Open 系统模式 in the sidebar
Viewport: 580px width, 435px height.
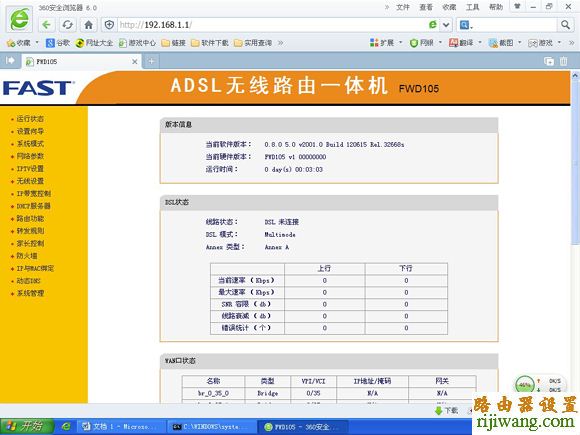(x=30, y=144)
